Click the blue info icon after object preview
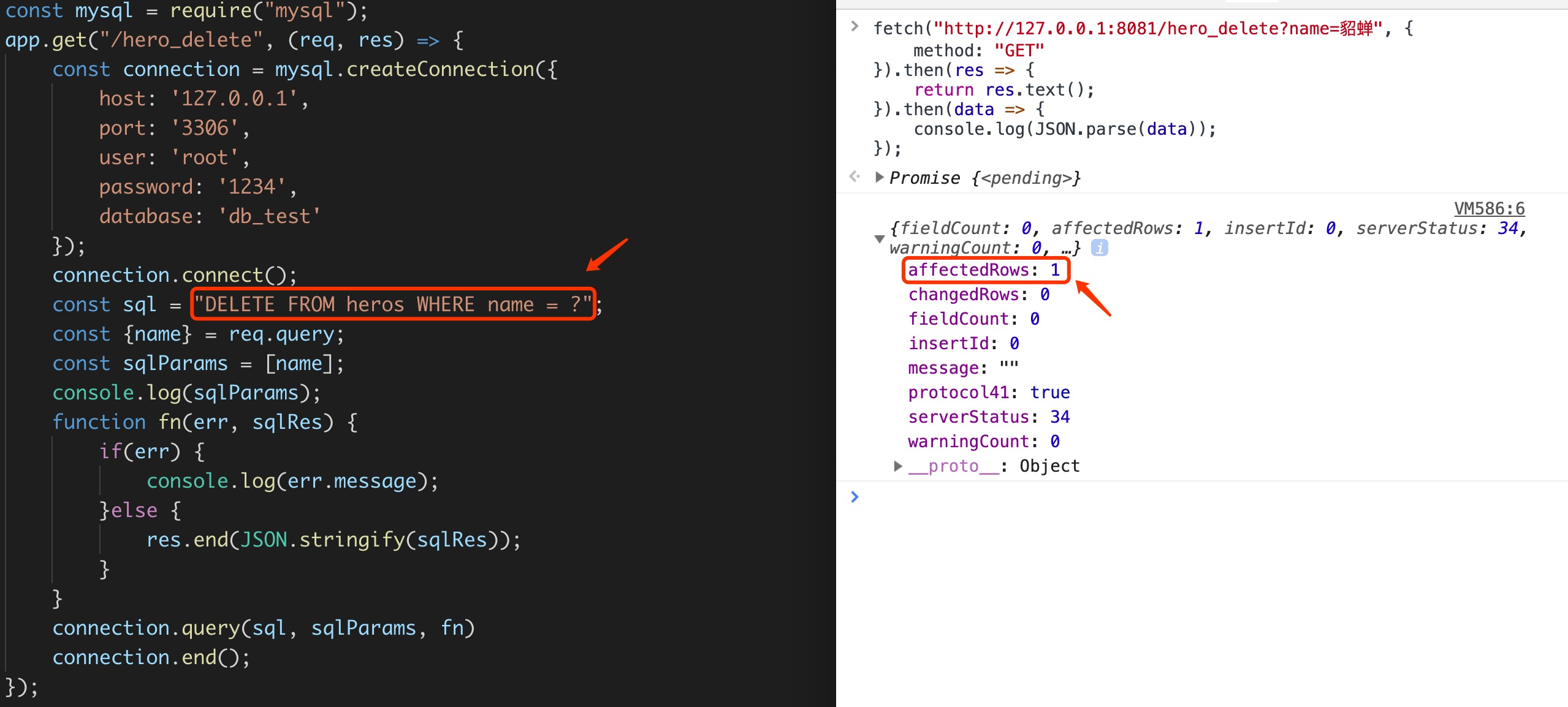Viewport: 1568px width, 707px height. 1099,248
